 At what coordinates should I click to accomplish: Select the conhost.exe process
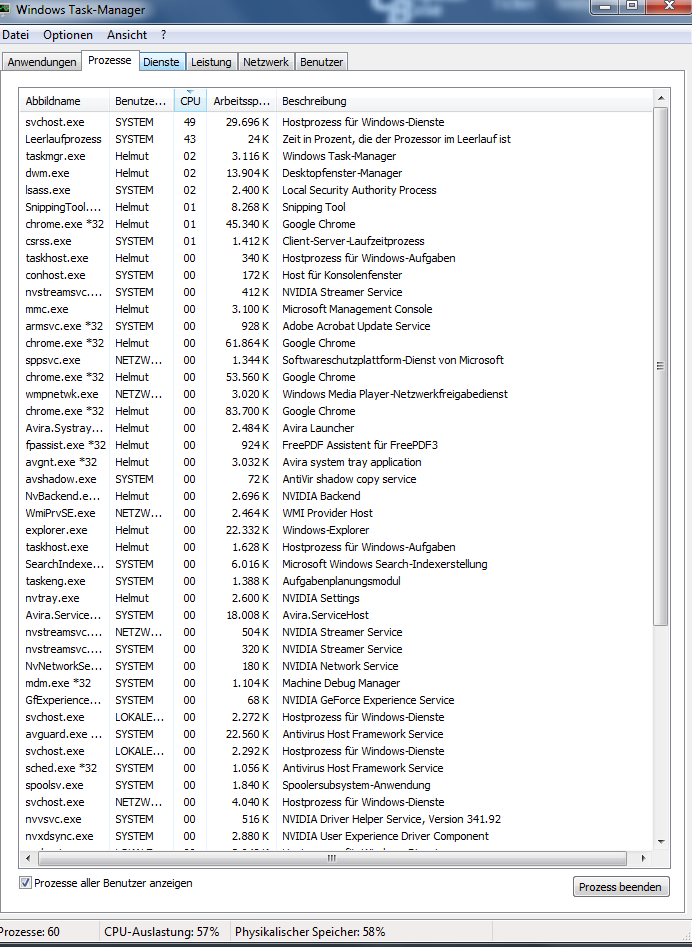coord(336,275)
